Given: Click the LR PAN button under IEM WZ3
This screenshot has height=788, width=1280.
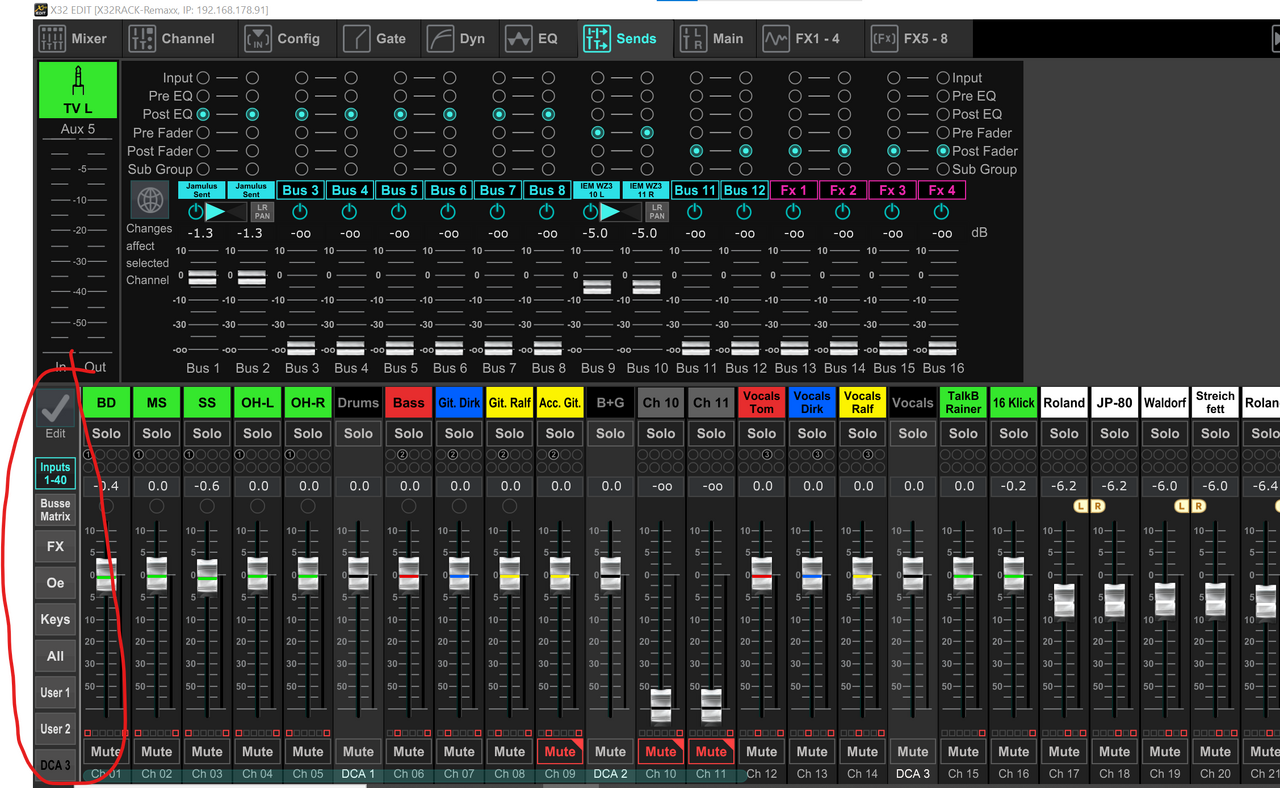Looking at the screenshot, I should click(657, 212).
